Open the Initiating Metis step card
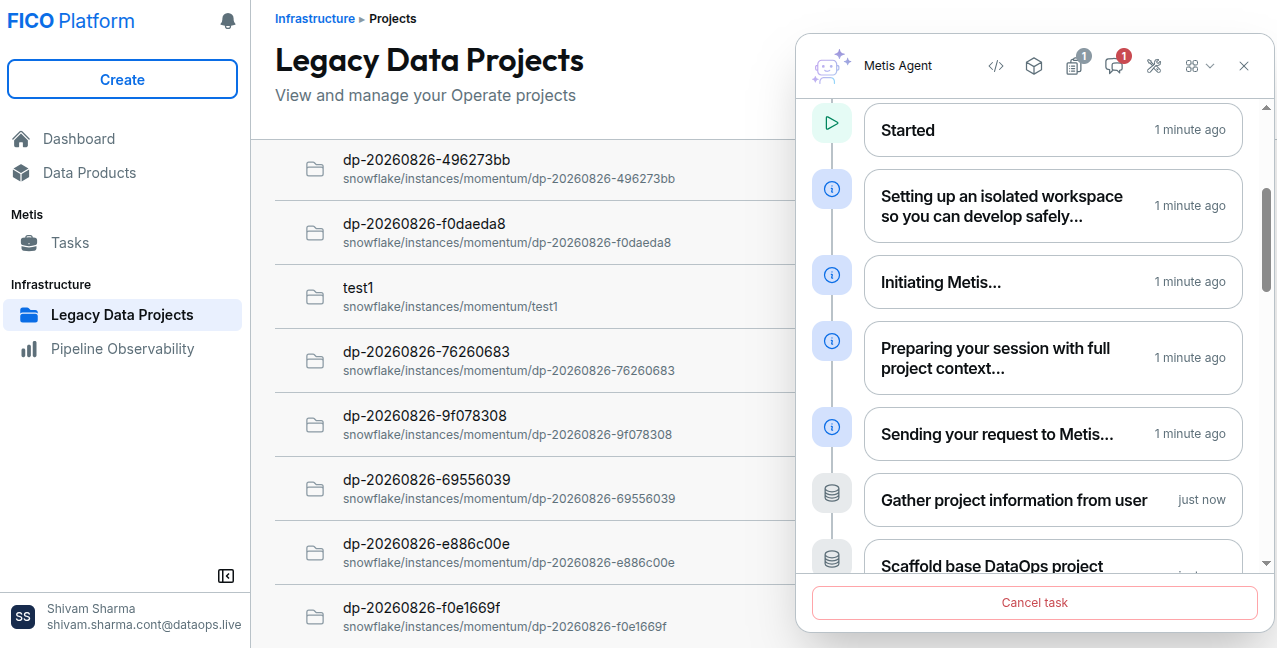The image size is (1277, 648). coord(1053,282)
